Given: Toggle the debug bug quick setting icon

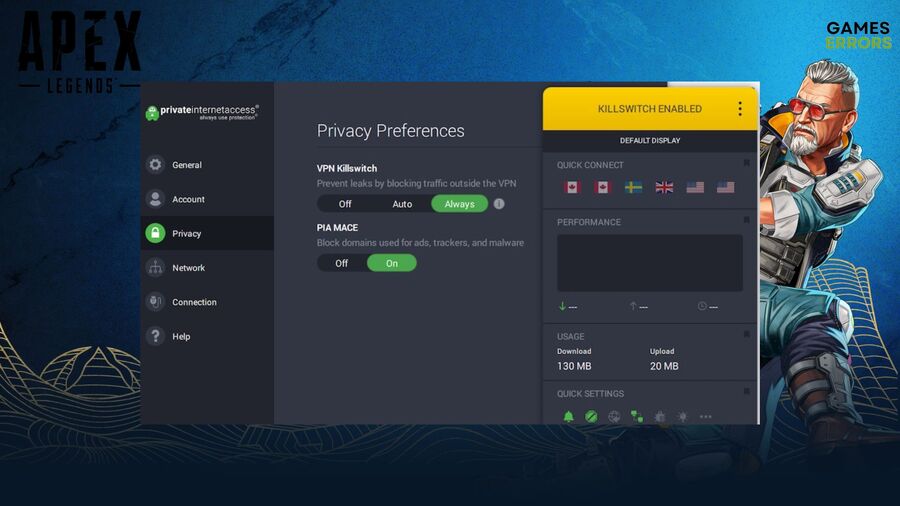Looking at the screenshot, I should pyautogui.click(x=660, y=417).
